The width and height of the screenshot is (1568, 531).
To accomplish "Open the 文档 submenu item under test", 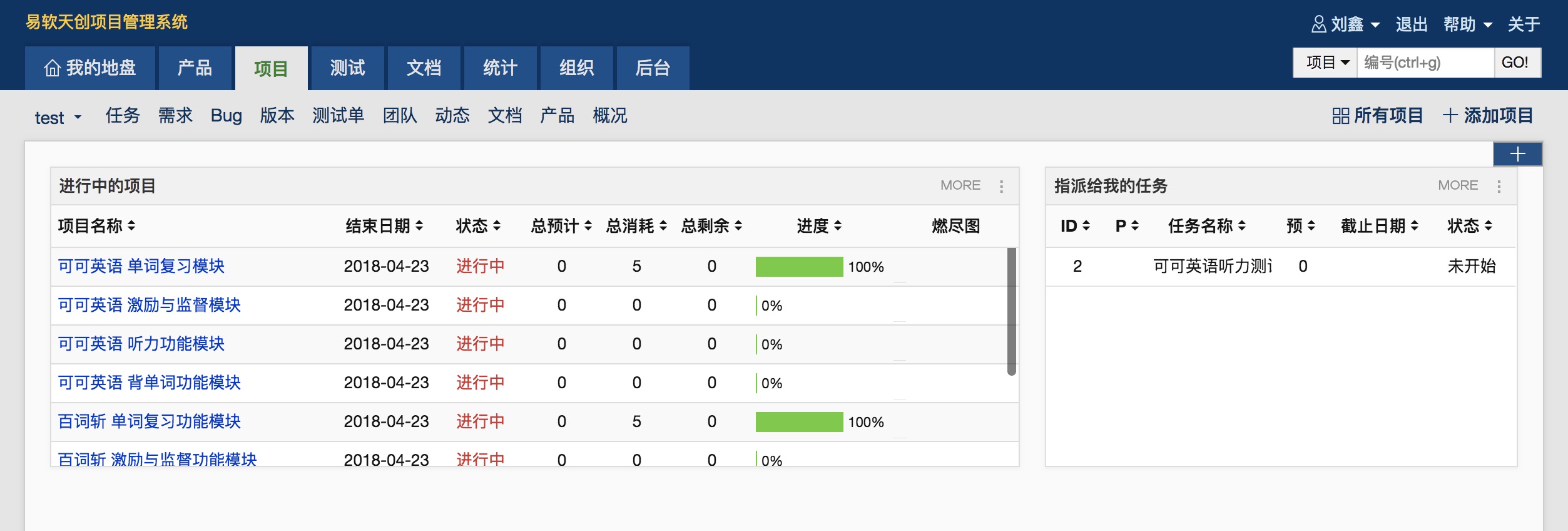I will pos(505,116).
